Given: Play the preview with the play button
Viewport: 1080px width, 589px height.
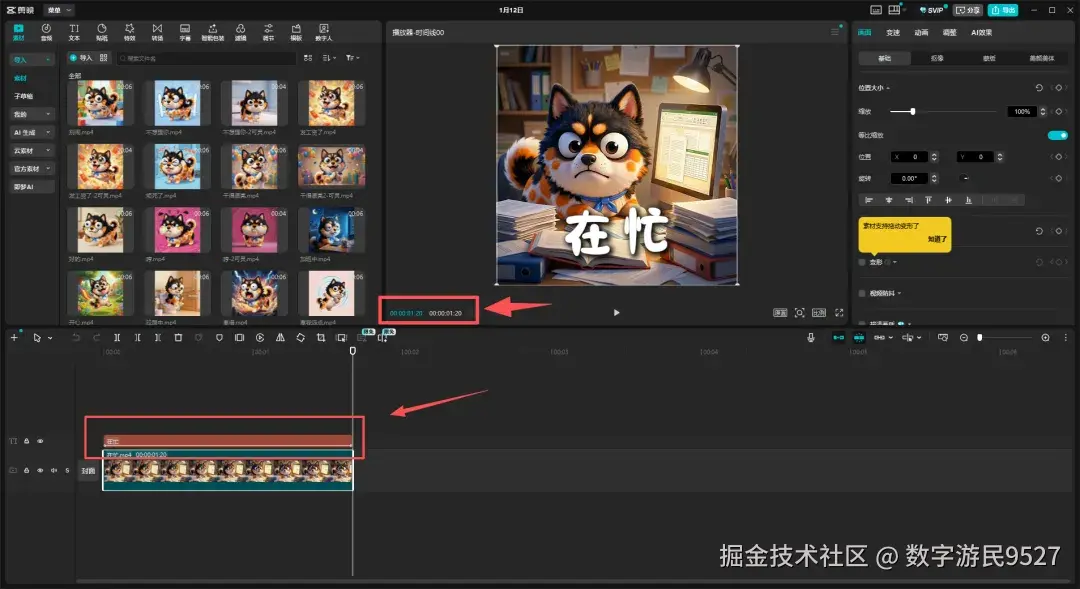Looking at the screenshot, I should pos(616,313).
